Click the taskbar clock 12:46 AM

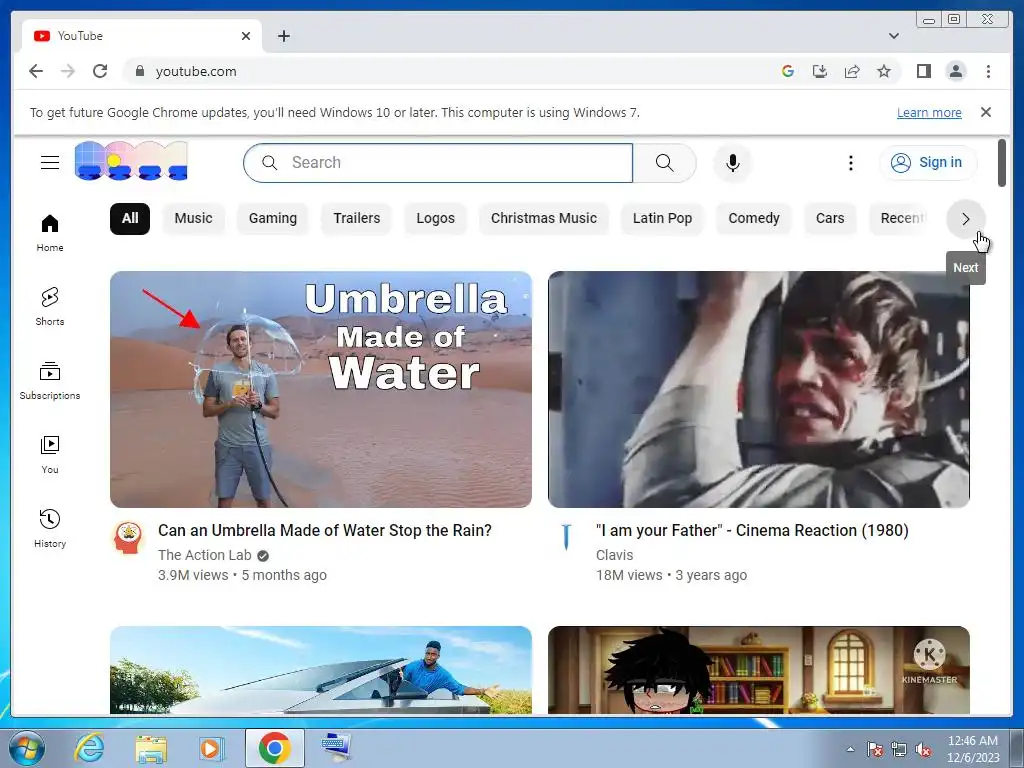973,748
